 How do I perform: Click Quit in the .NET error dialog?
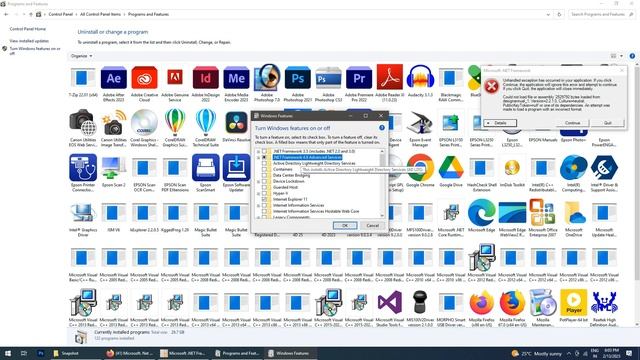point(608,123)
